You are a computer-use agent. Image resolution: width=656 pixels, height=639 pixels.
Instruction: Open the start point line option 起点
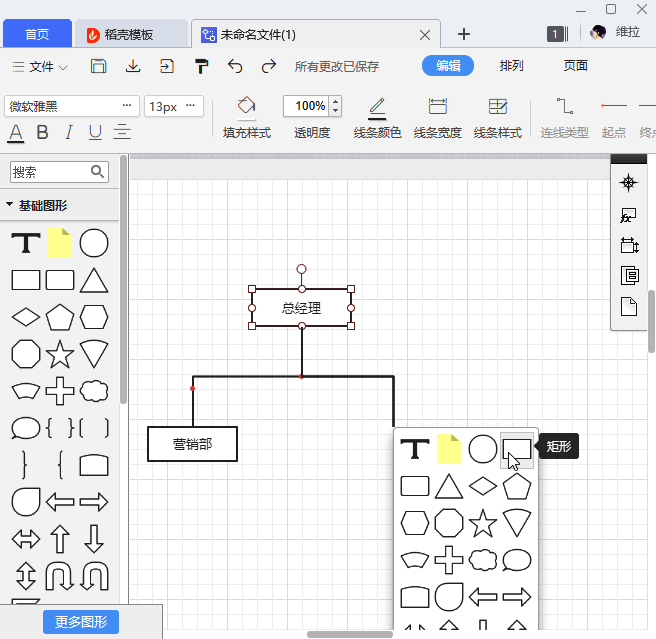tap(614, 118)
